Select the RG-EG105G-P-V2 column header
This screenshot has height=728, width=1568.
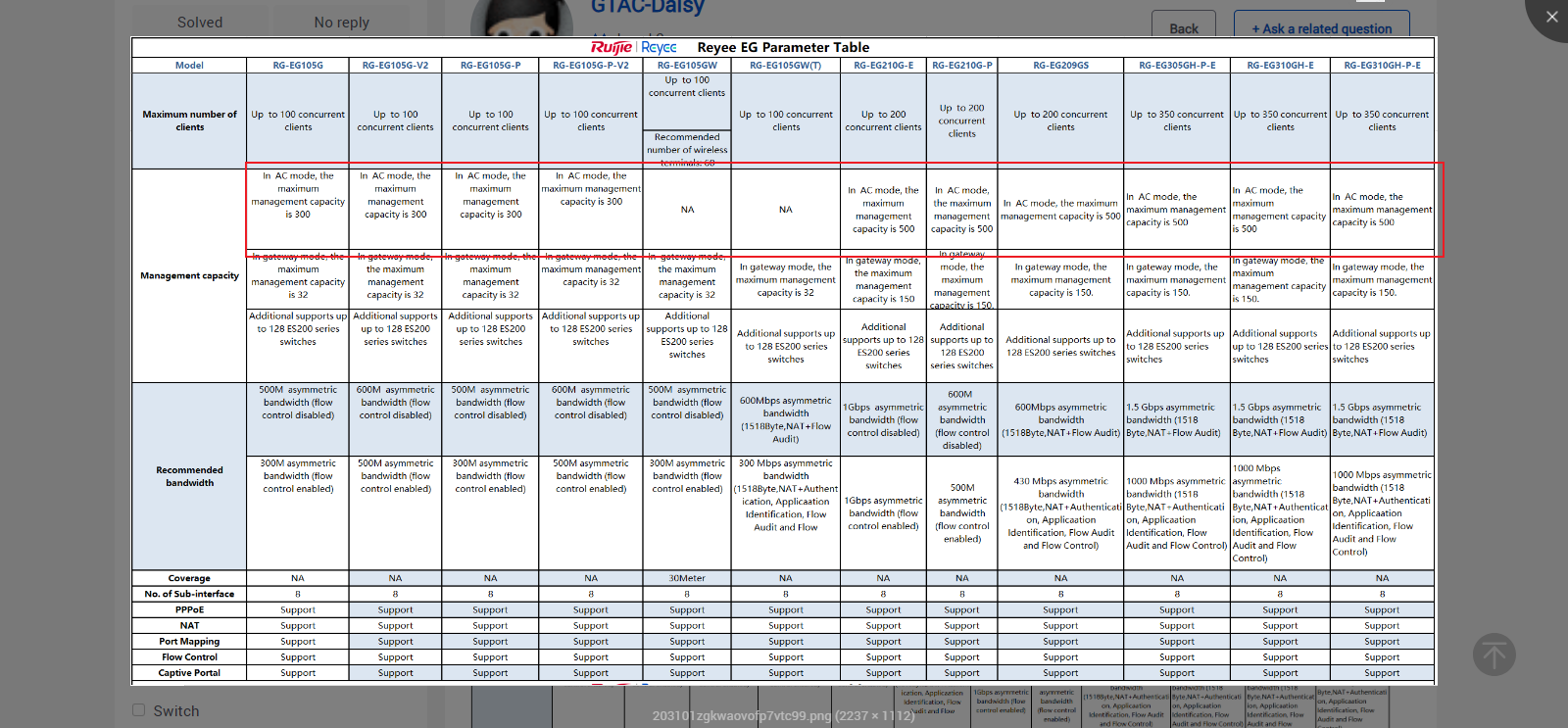[x=591, y=65]
